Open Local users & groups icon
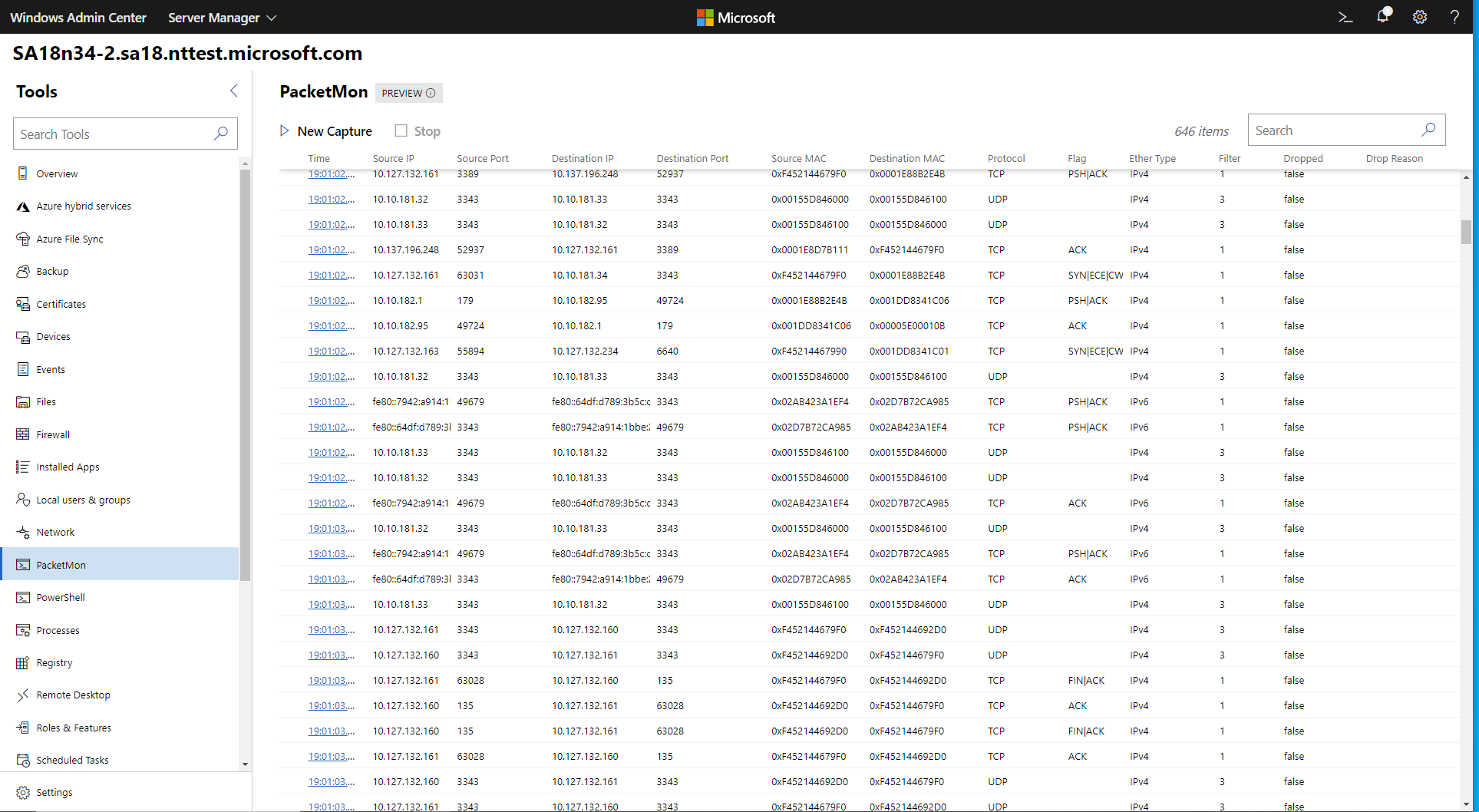The height and width of the screenshot is (812, 1479). tap(23, 500)
